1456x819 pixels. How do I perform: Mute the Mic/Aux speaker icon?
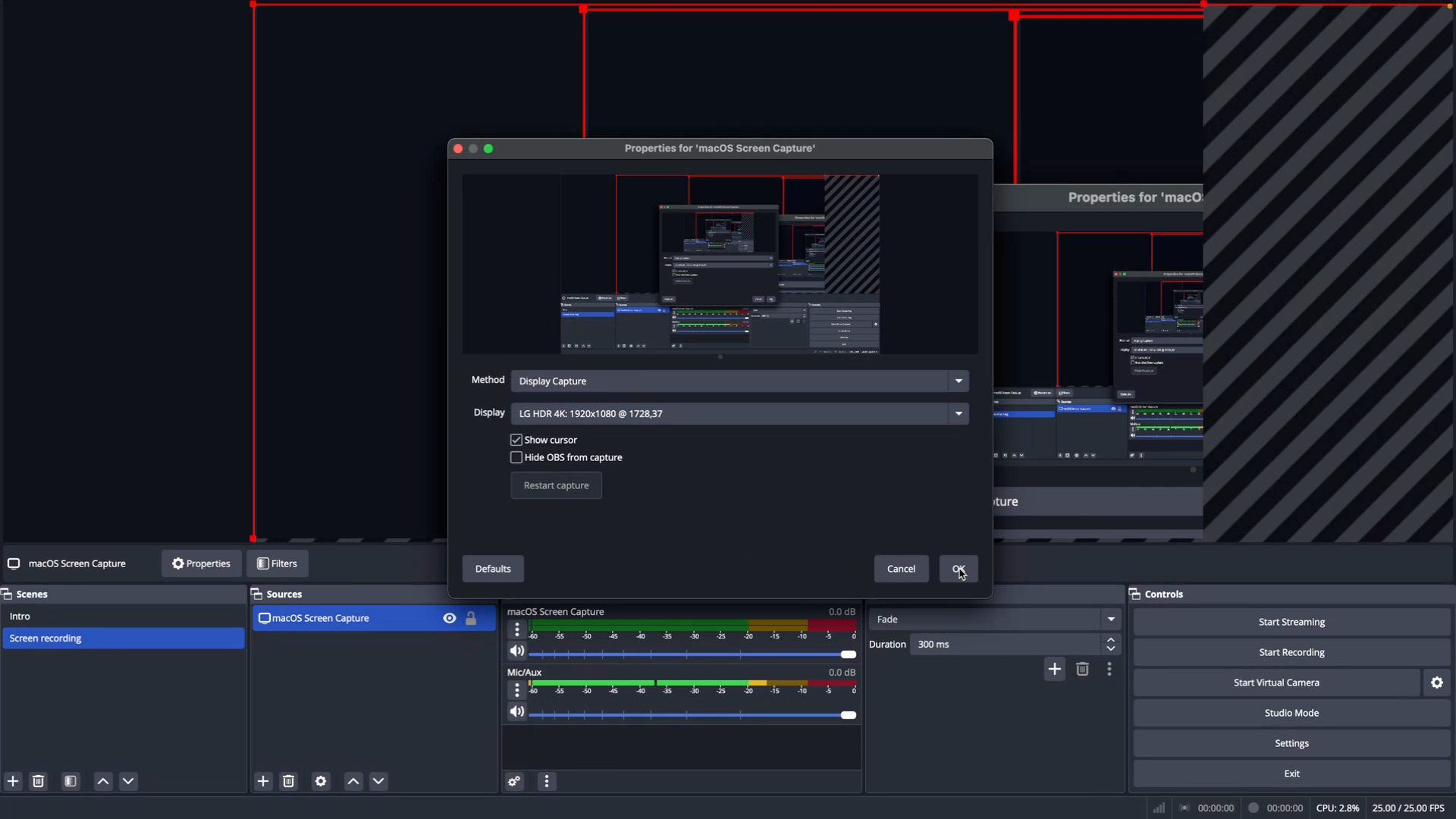point(516,712)
